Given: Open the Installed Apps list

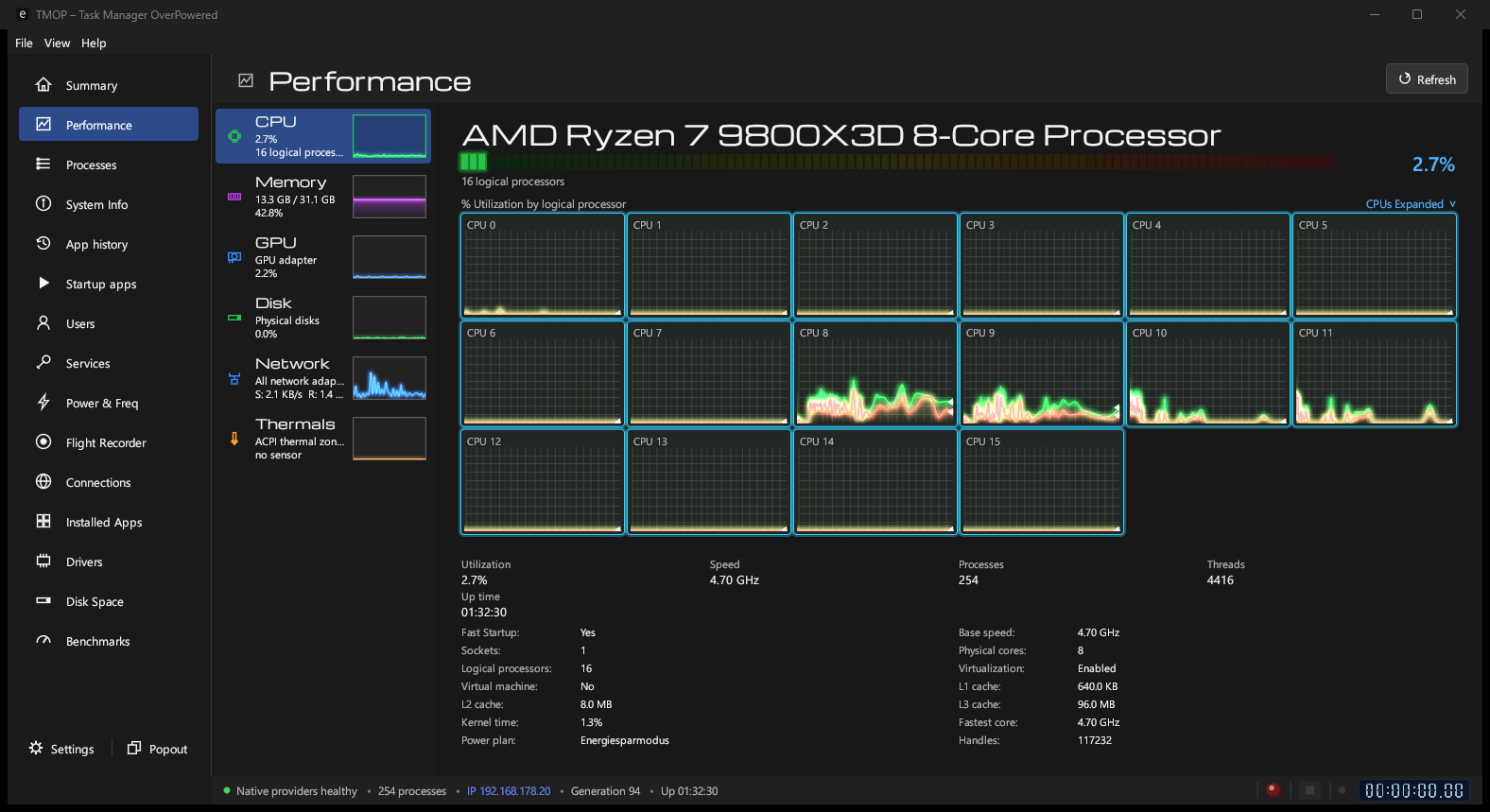Looking at the screenshot, I should [109, 522].
